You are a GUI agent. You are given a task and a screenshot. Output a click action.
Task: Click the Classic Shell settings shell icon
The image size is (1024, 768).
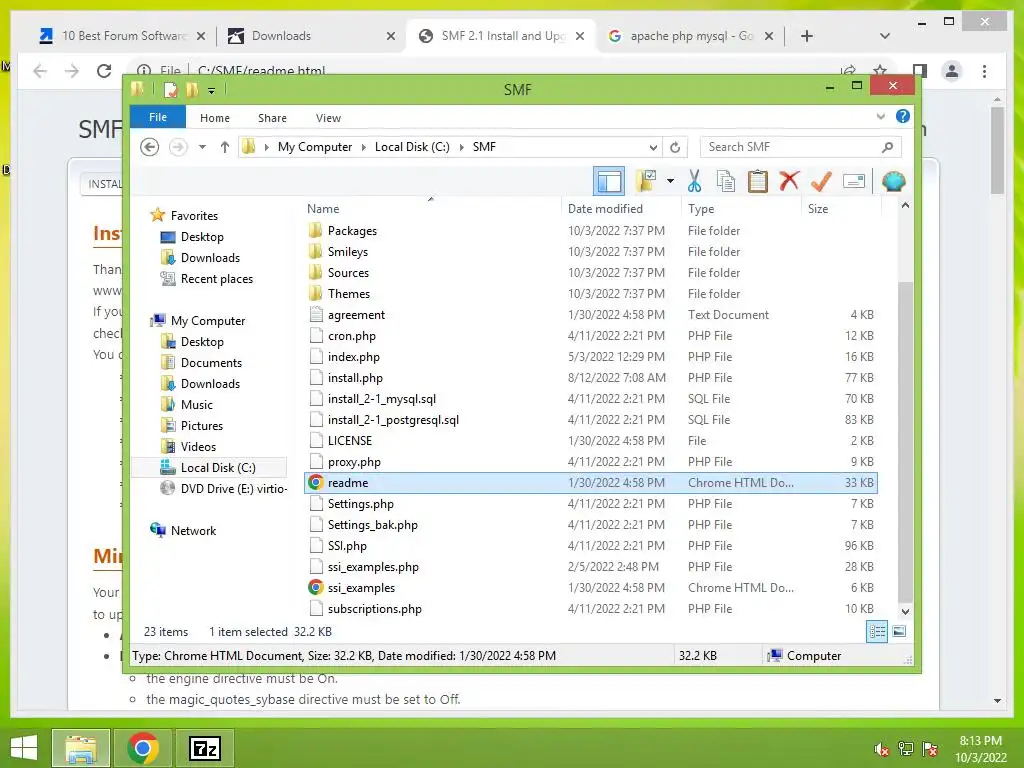point(893,182)
